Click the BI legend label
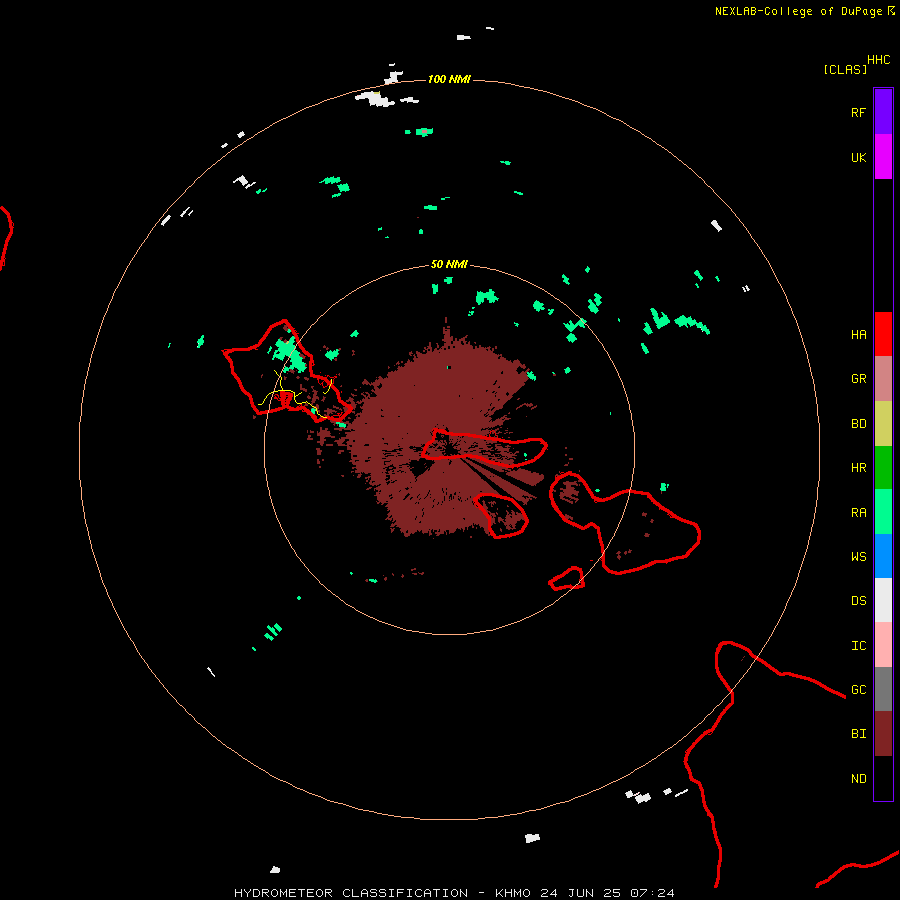The image size is (900, 900). pos(858,734)
